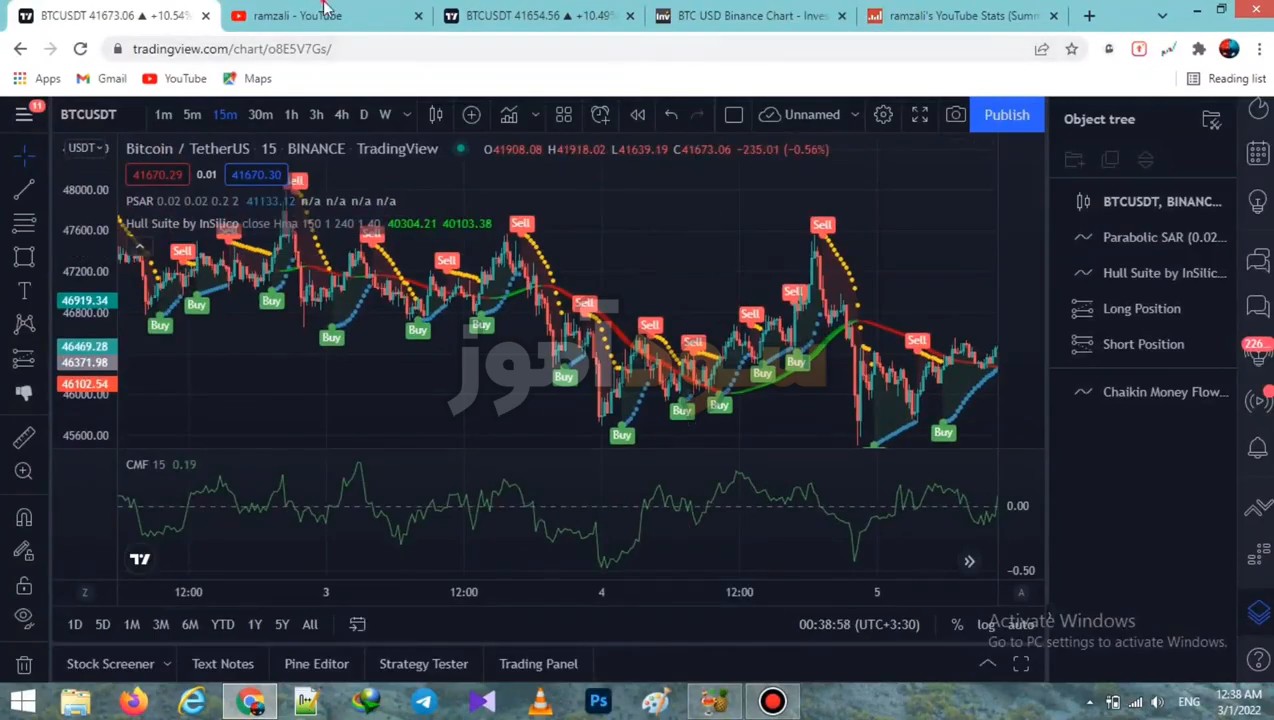Set date range to YTD

point(222,625)
